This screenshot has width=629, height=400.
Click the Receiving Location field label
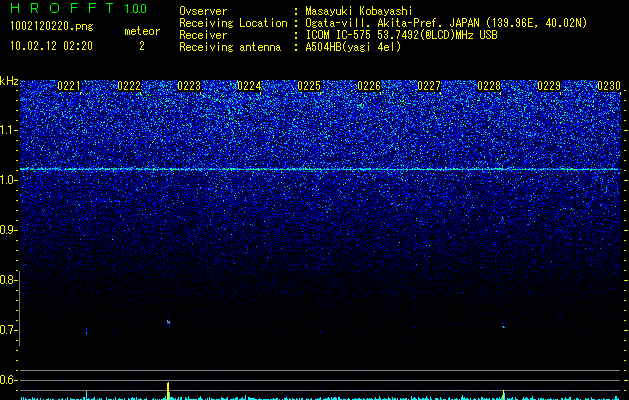[233, 23]
